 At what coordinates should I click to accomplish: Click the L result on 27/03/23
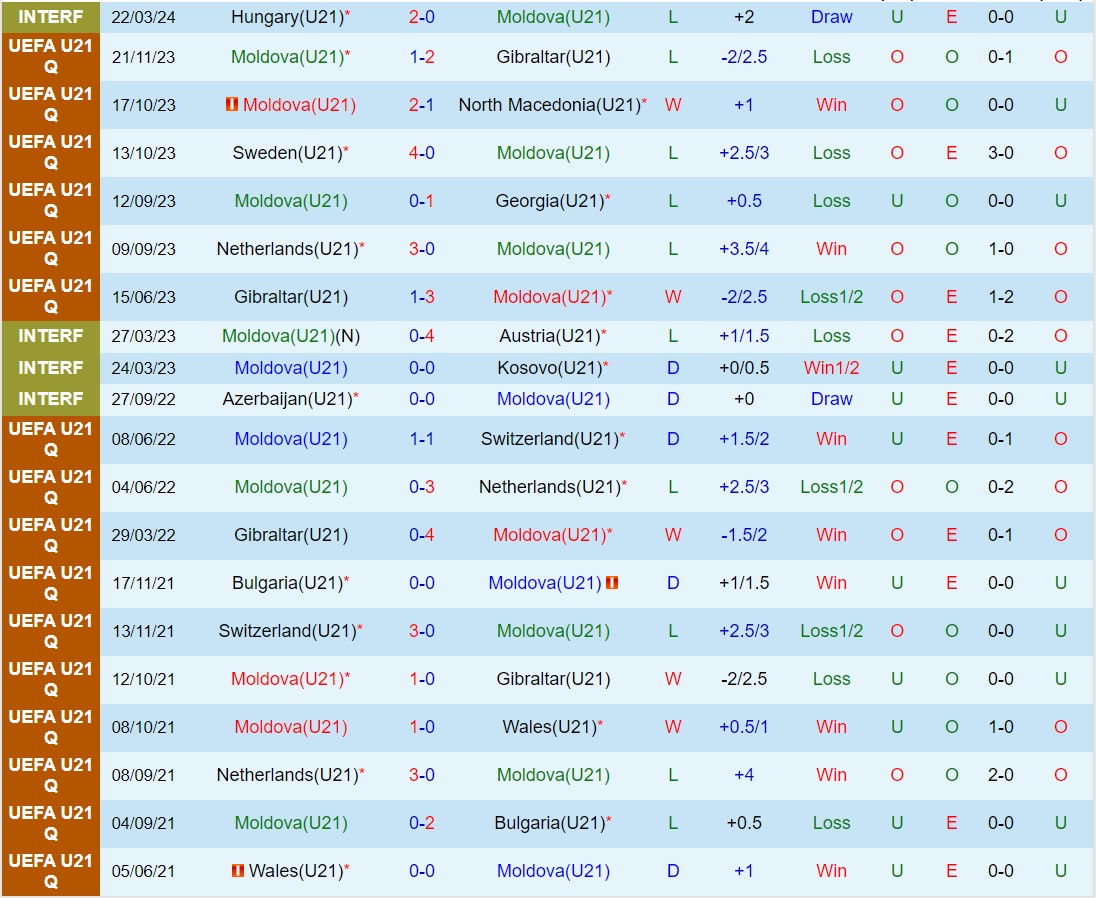[x=672, y=336]
